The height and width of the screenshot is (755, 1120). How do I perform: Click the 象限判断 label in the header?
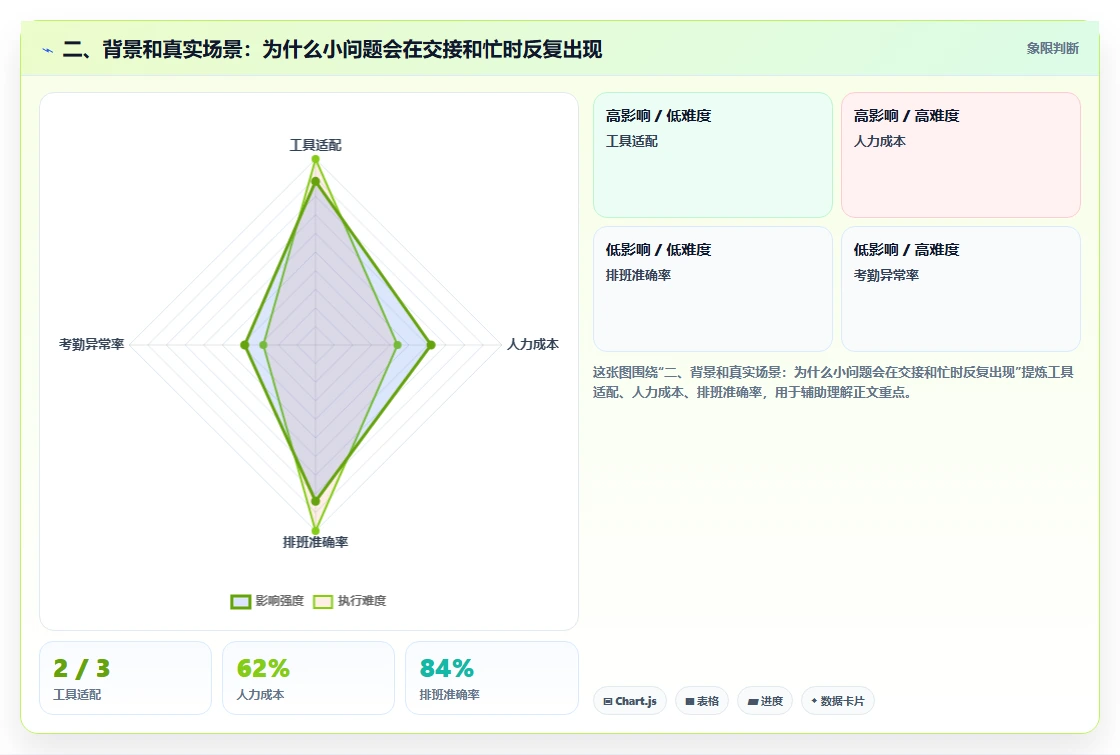pos(1052,48)
